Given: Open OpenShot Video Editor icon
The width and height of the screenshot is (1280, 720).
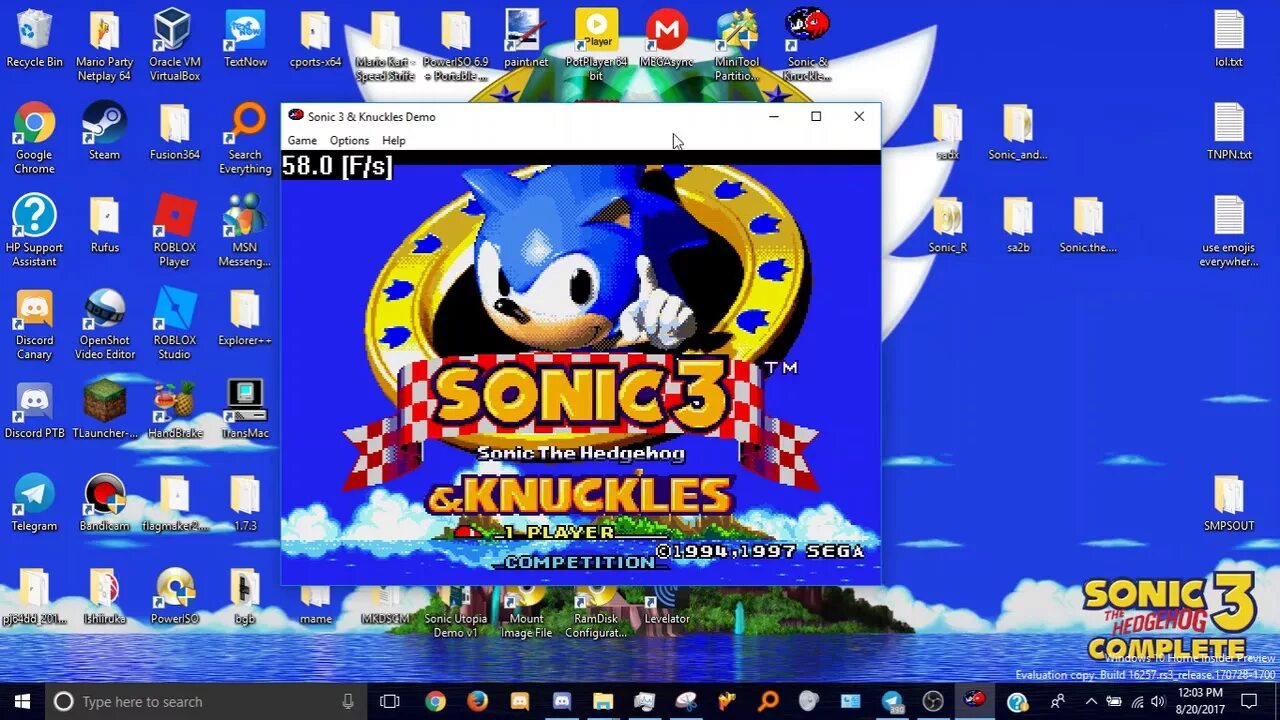Looking at the screenshot, I should (104, 325).
